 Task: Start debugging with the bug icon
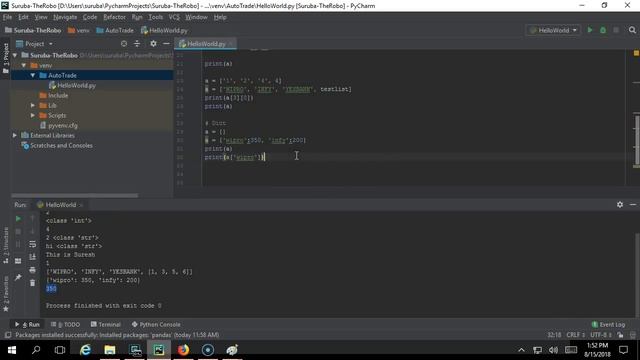click(x=603, y=30)
